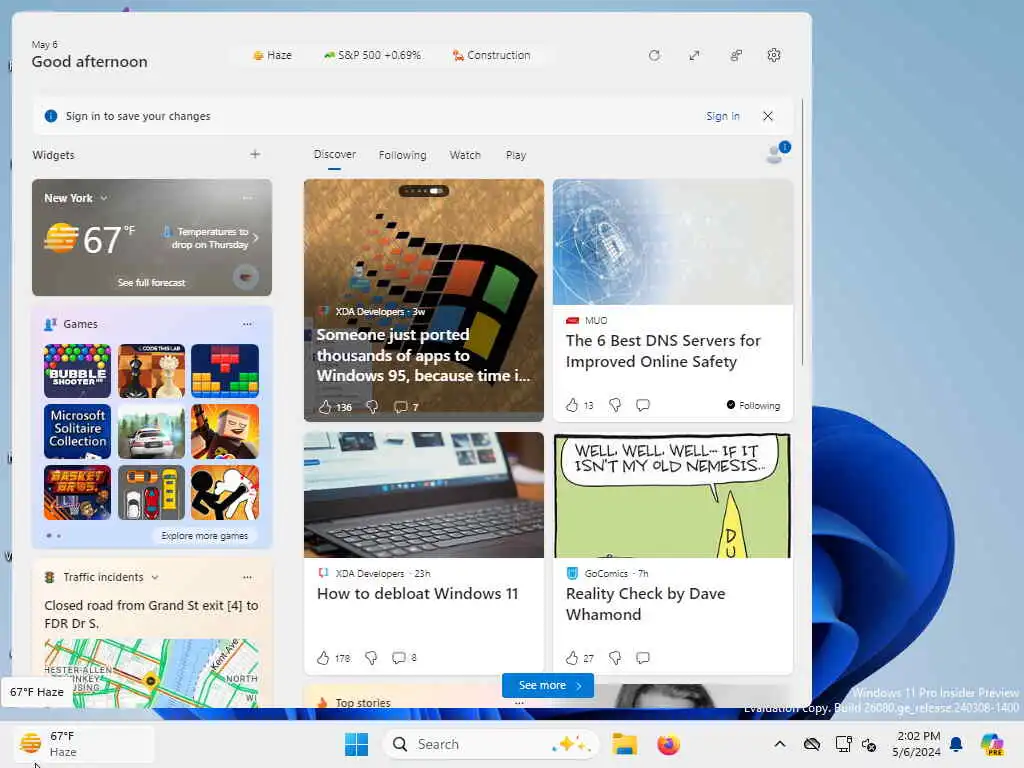Click games widget page indicator dots
Screen dimensions: 1024x768
54,536
